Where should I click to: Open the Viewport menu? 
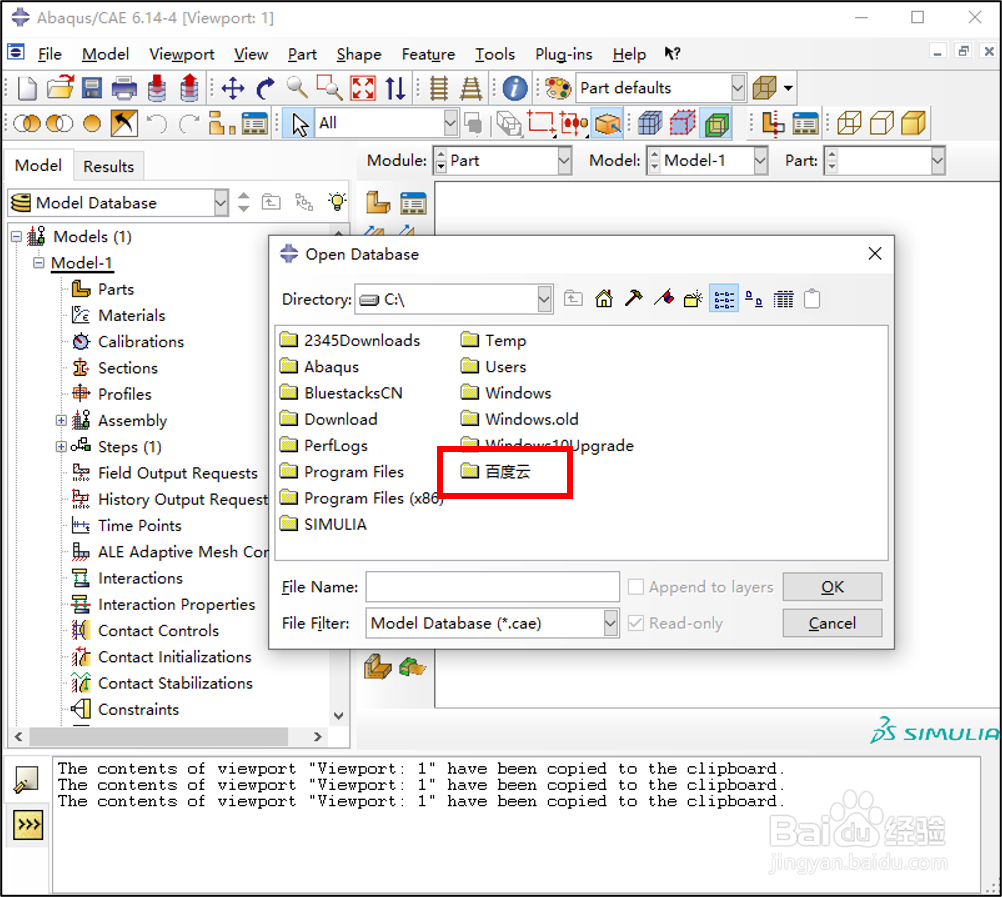tap(181, 54)
